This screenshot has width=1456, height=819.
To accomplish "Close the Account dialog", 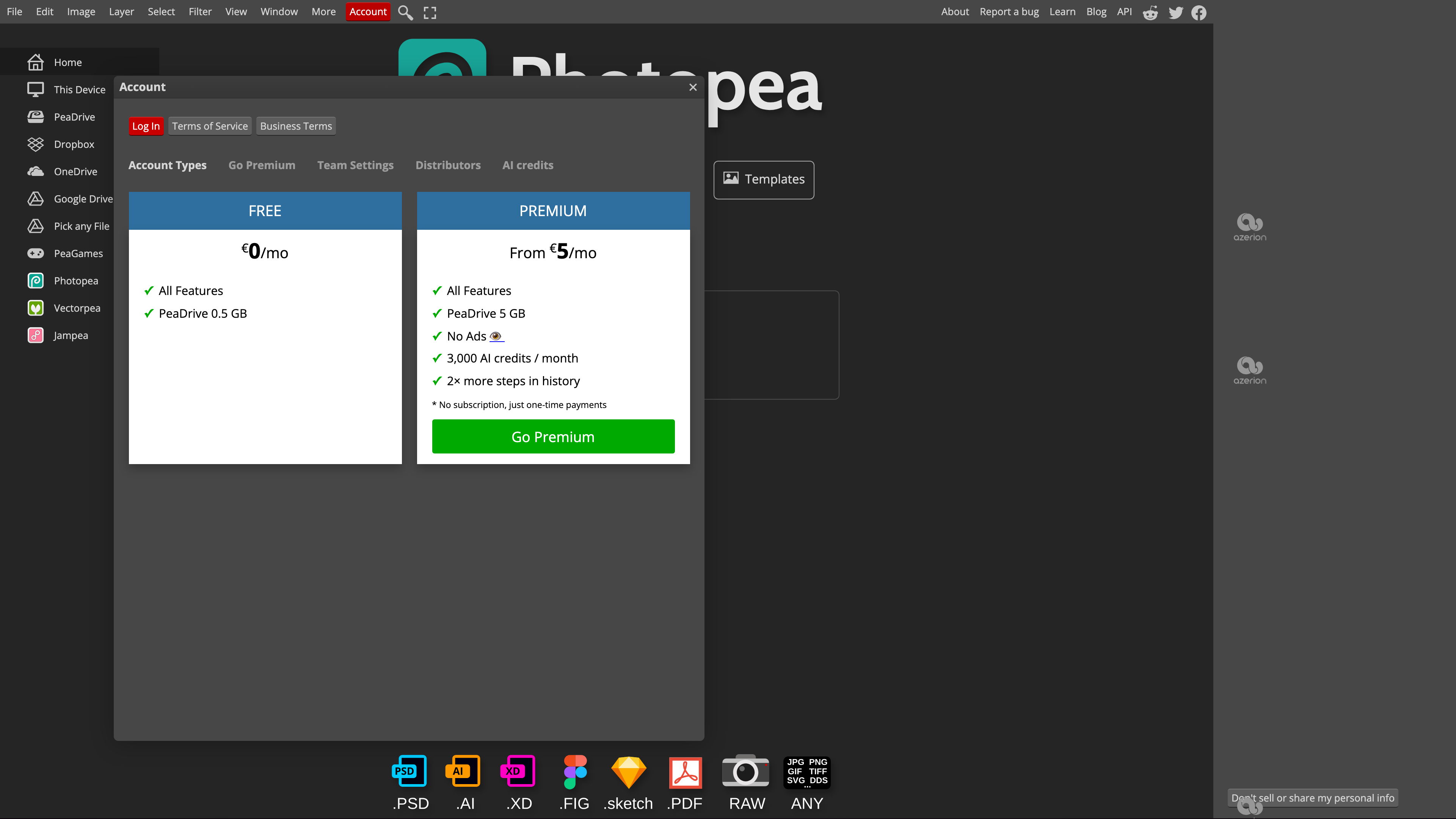I will tap(693, 87).
